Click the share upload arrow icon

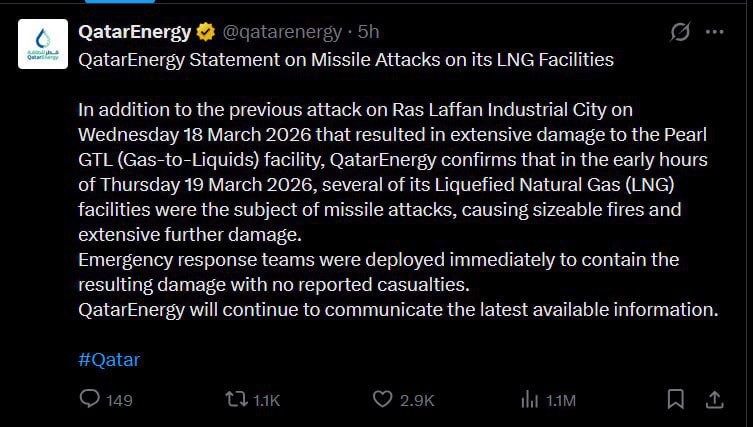click(714, 398)
